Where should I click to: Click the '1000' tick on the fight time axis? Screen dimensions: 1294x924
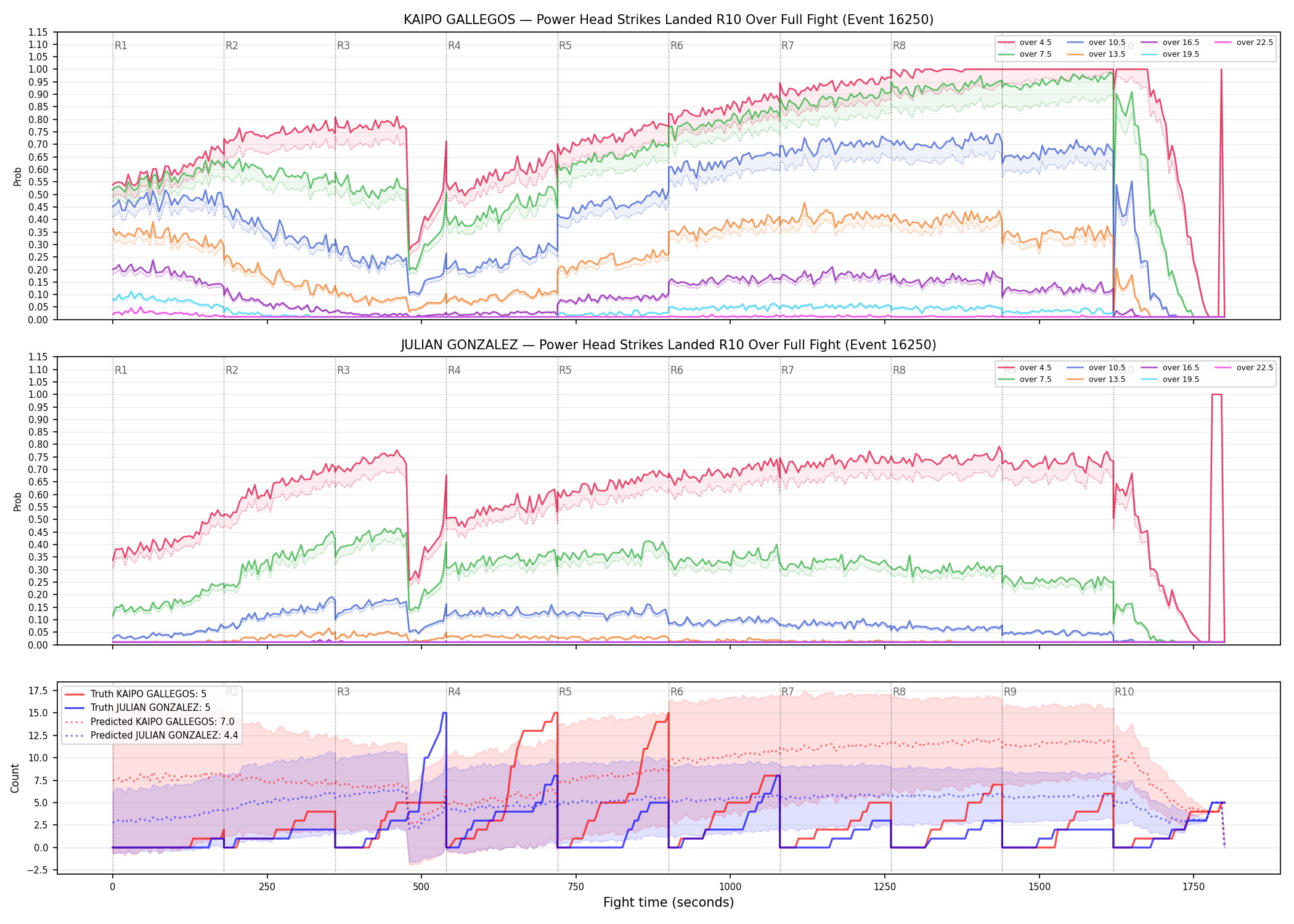pyautogui.click(x=730, y=887)
